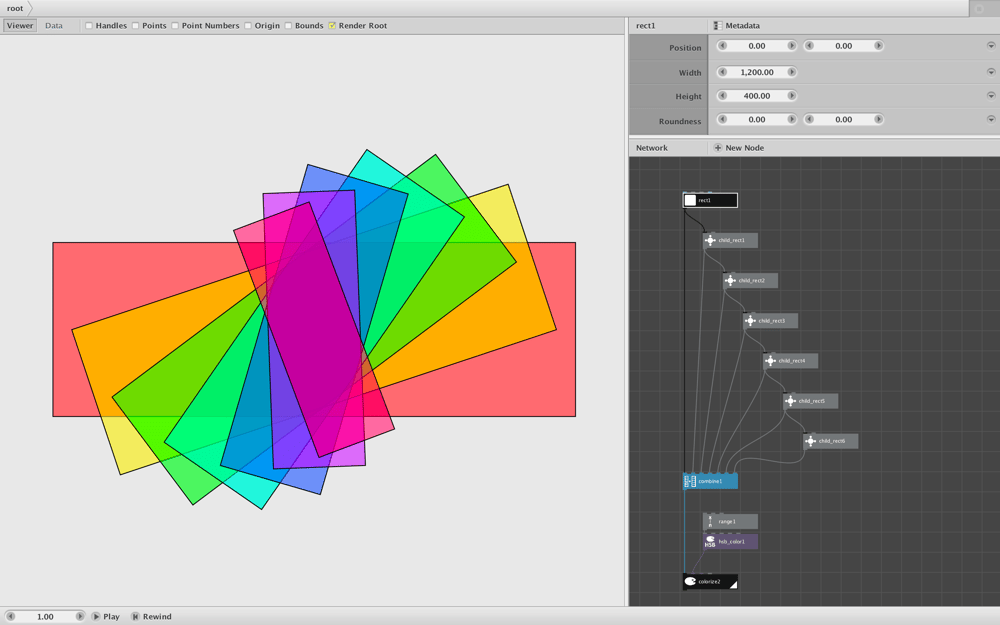
Task: Click the plus icon for New Node
Action: point(717,148)
